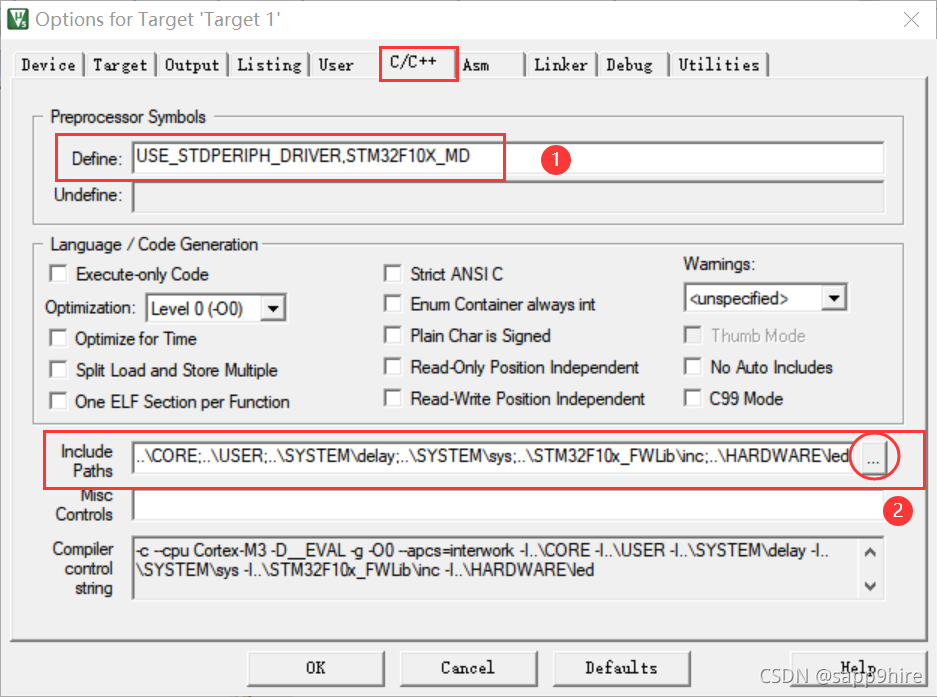The image size is (937, 697).
Task: Close the Options for Target dialog
Action: [911, 20]
